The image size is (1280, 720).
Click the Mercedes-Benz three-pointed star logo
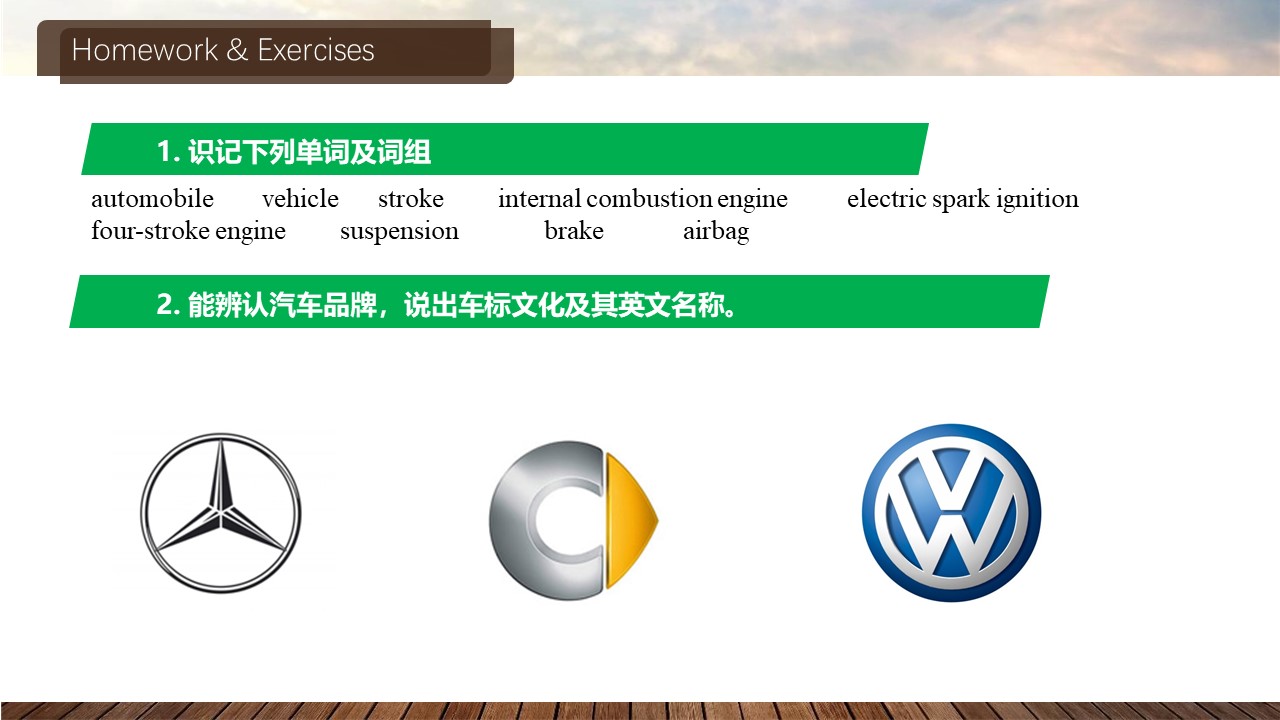pyautogui.click(x=220, y=513)
